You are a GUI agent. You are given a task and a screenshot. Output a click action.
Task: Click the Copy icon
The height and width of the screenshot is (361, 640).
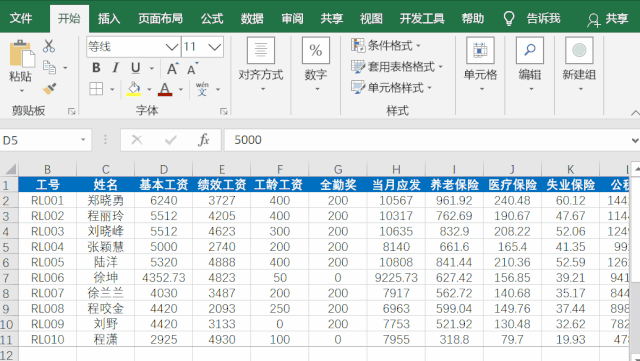[49, 67]
